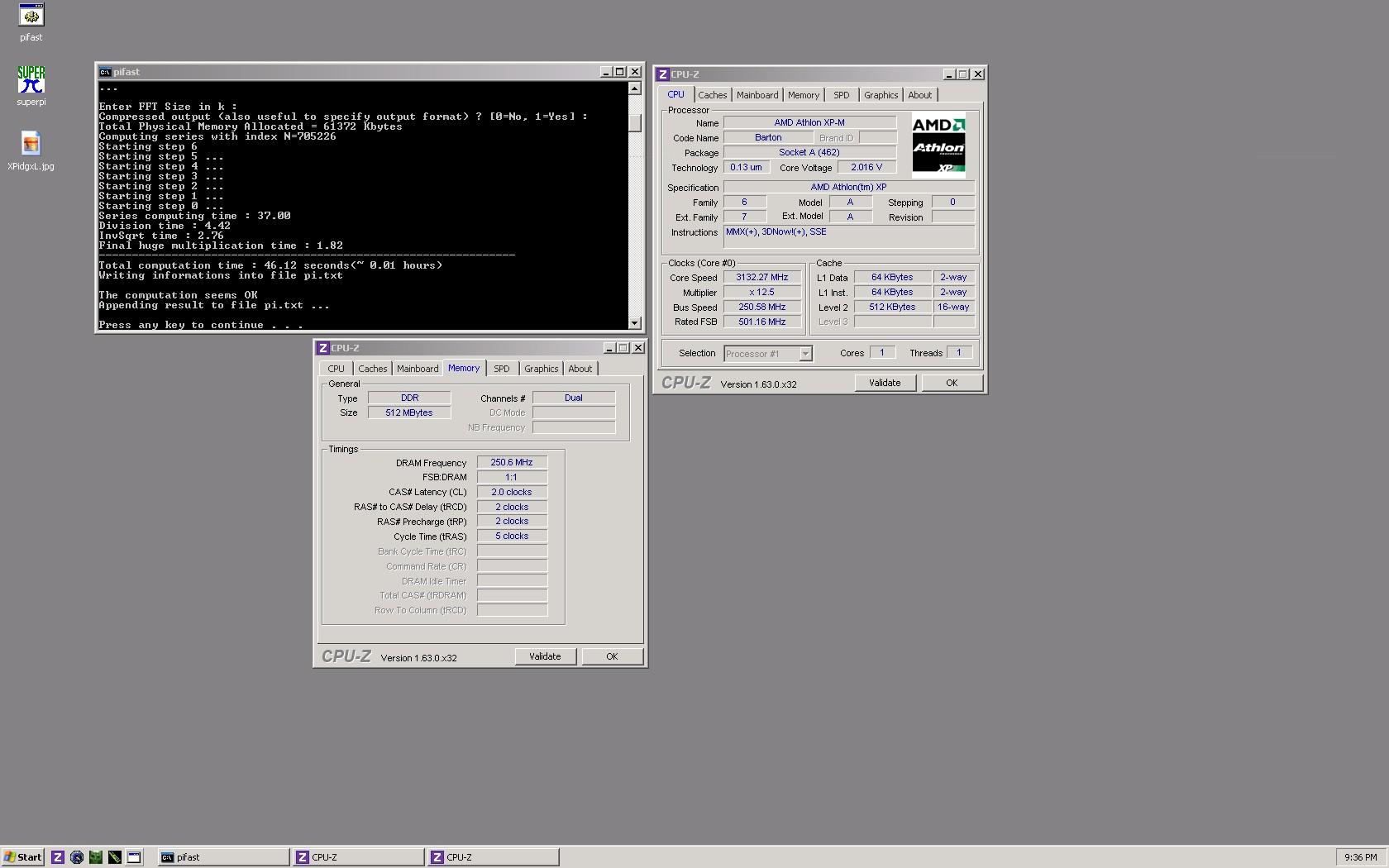Open Caches tab in memory window
The width and height of the screenshot is (1389, 868).
pos(372,369)
